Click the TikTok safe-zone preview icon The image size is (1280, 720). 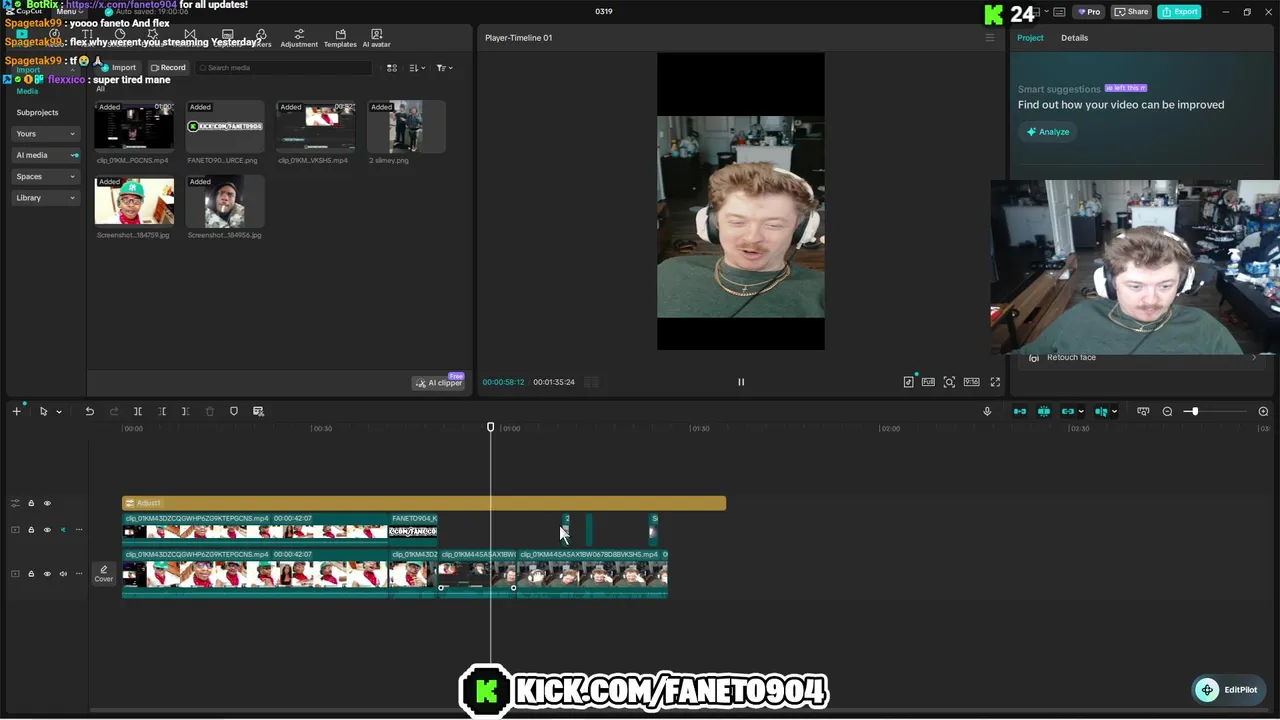click(x=908, y=381)
